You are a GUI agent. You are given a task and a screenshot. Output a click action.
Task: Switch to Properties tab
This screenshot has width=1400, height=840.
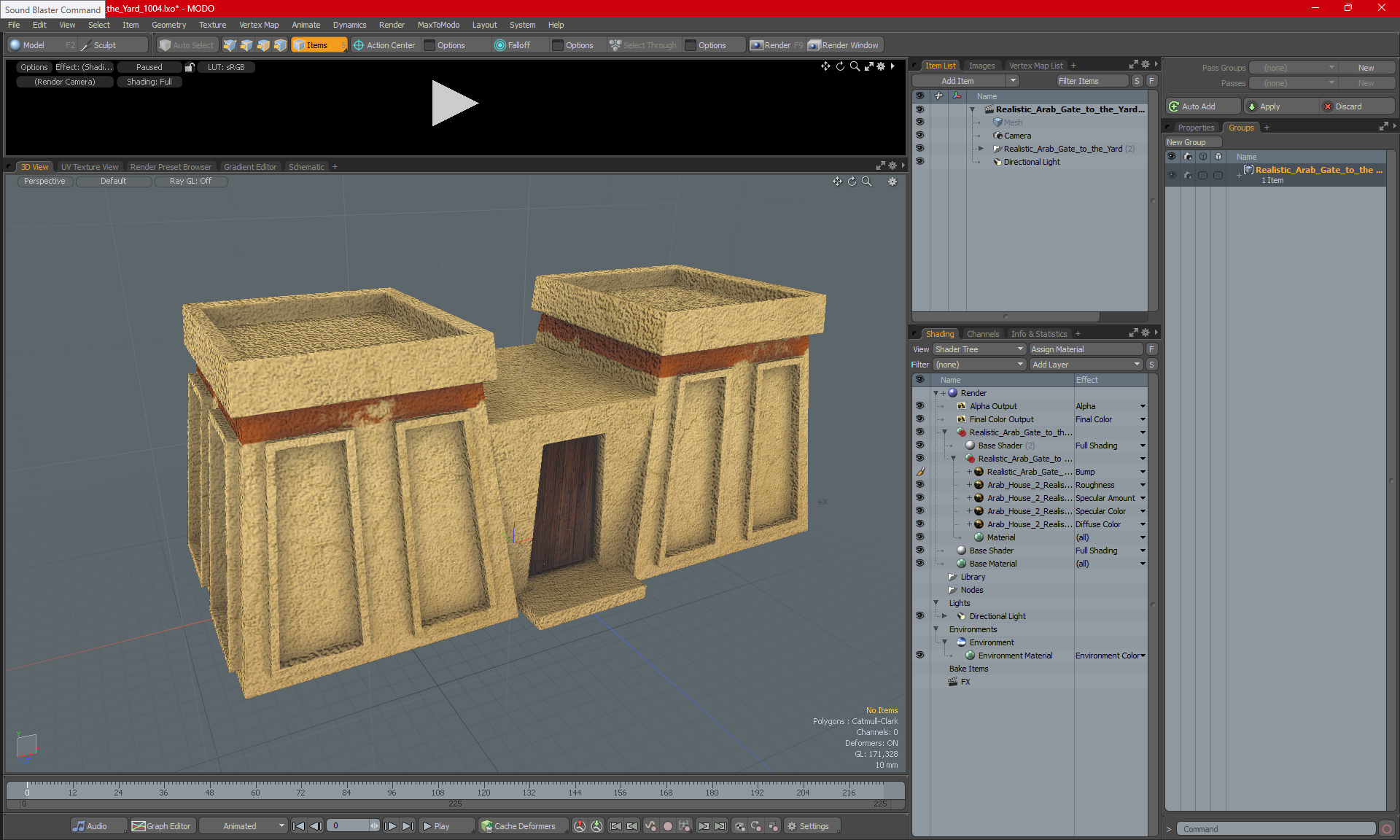[x=1196, y=128]
